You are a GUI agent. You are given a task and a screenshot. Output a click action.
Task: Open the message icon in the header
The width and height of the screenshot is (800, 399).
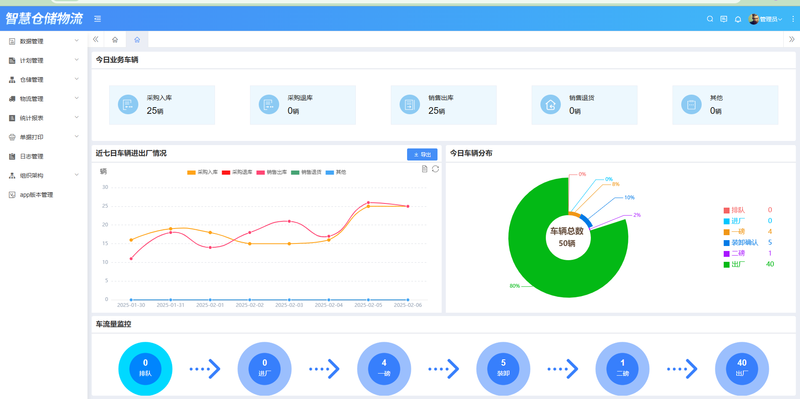pyautogui.click(x=723, y=19)
